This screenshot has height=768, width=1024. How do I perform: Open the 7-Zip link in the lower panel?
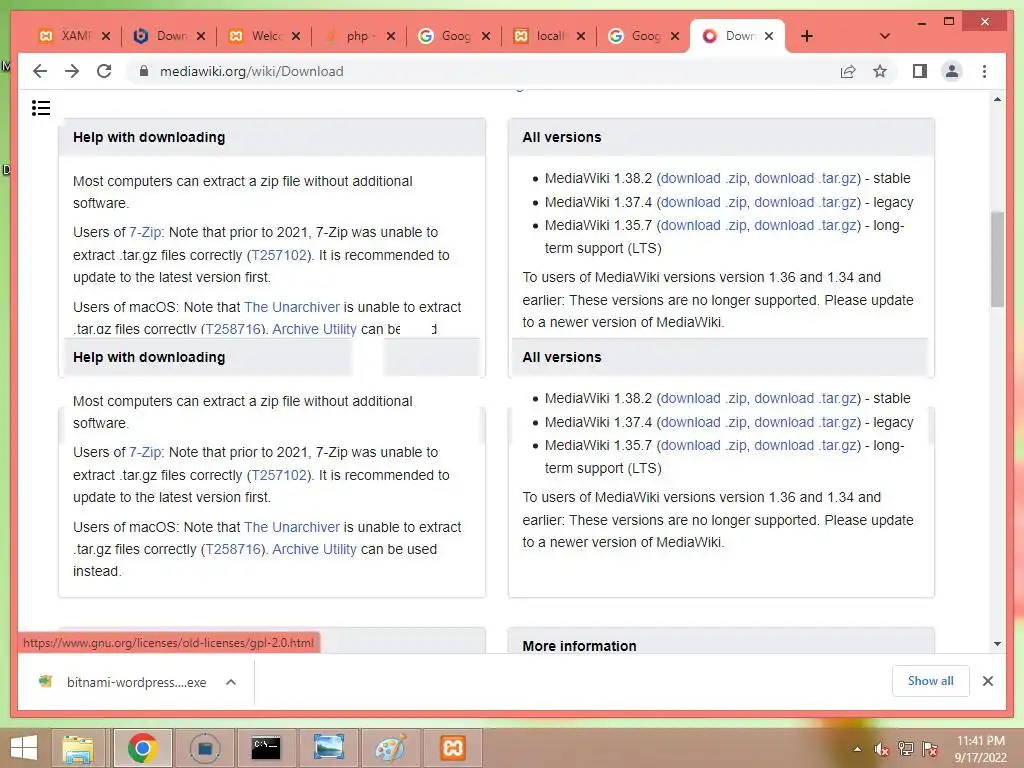coord(145,452)
